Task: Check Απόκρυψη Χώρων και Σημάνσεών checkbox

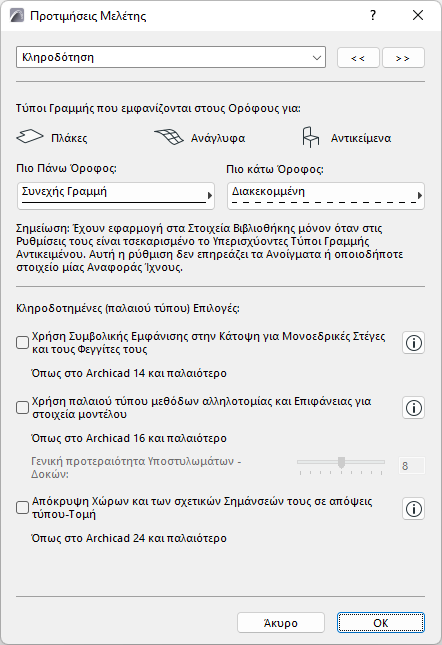Action: (x=22, y=507)
